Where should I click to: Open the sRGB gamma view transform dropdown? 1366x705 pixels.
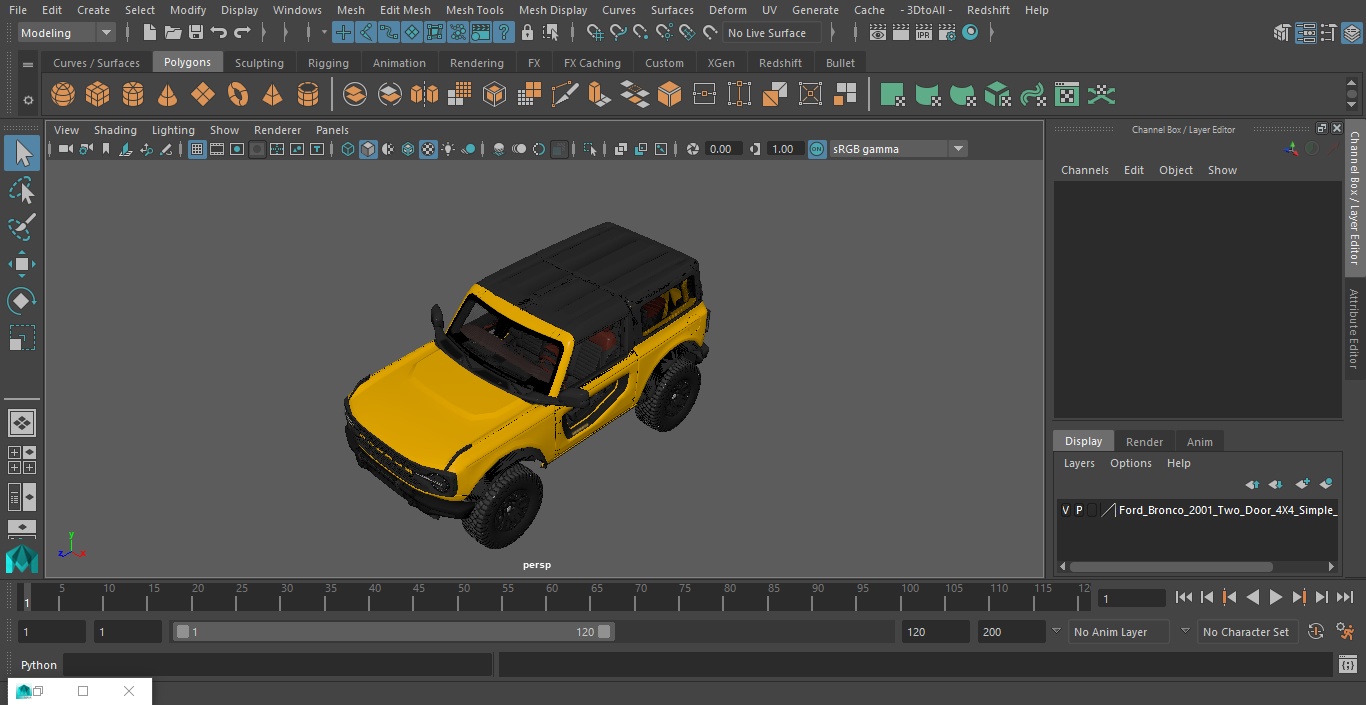click(x=898, y=149)
